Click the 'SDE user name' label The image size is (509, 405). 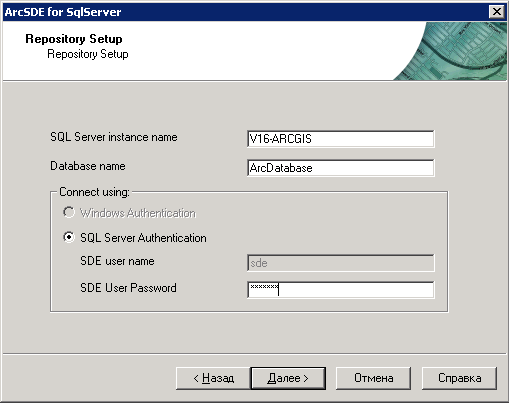[117, 261]
